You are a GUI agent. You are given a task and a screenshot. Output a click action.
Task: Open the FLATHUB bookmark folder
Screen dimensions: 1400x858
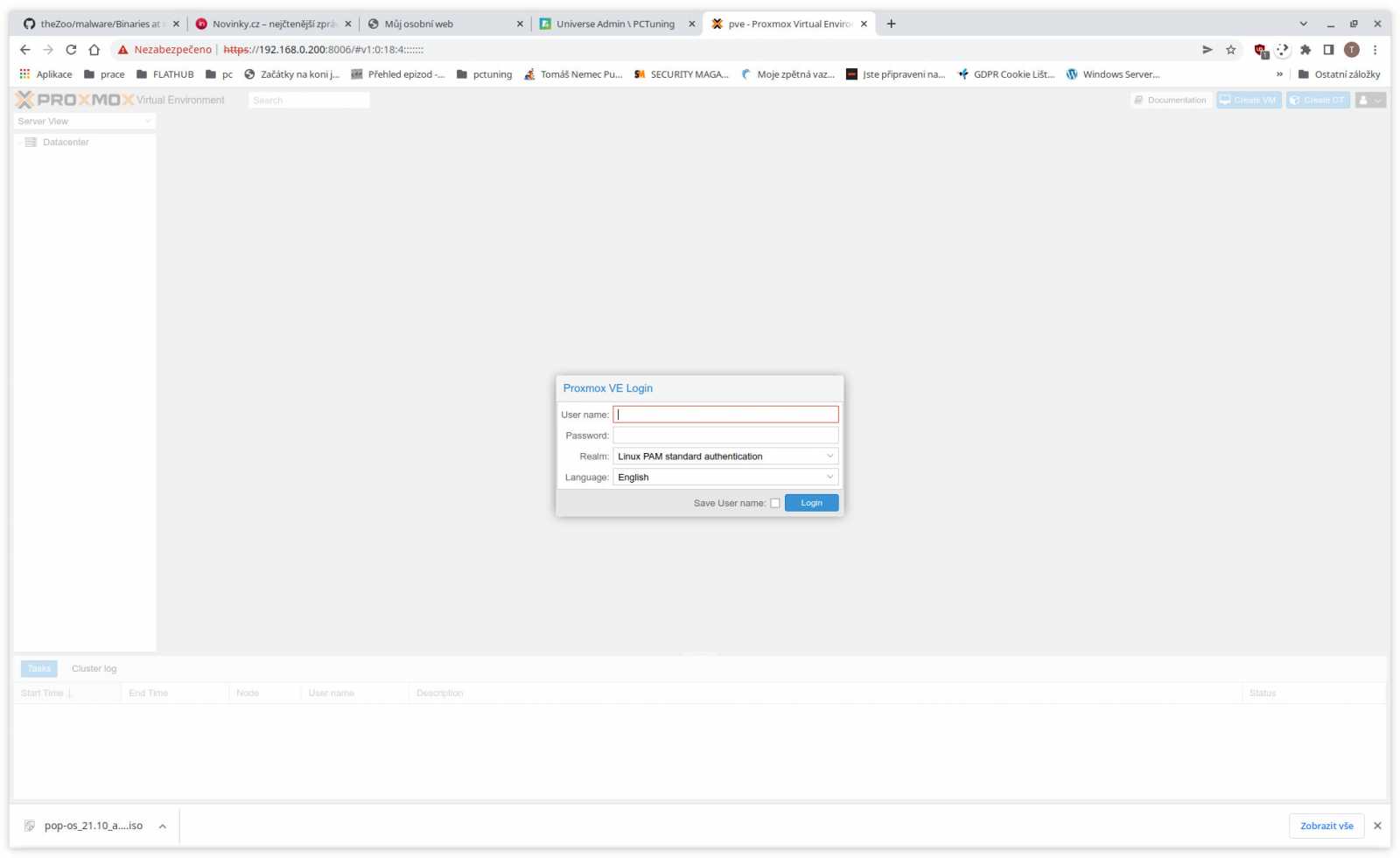pyautogui.click(x=165, y=74)
